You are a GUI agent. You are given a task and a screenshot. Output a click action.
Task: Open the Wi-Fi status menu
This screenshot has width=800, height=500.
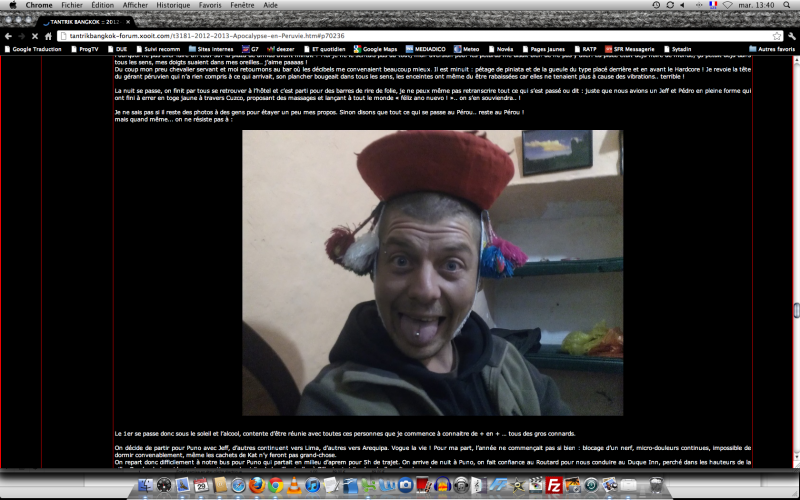[x=728, y=5]
